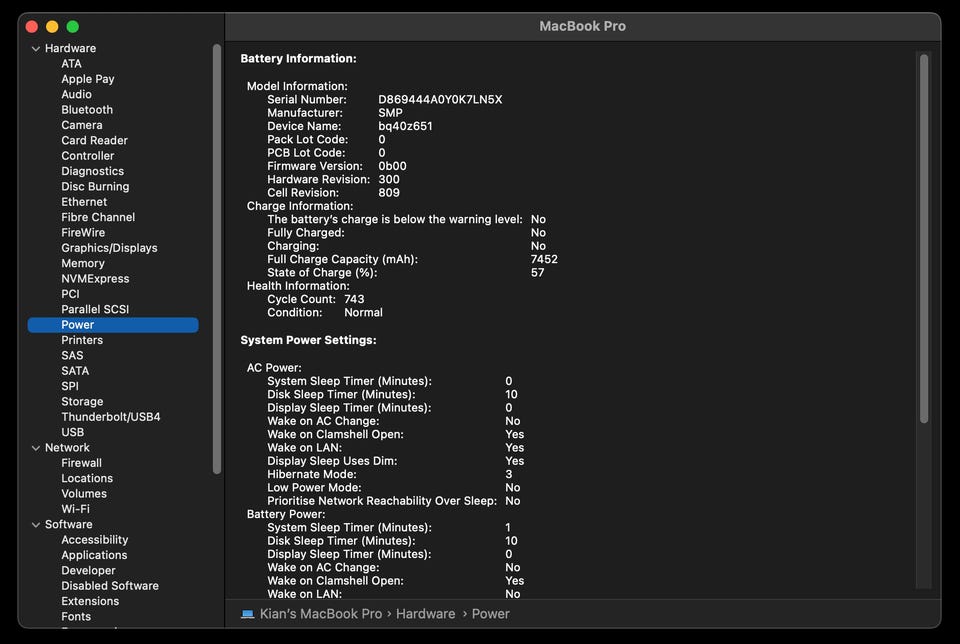Open the Audio hardware entry
This screenshot has height=644, width=960.
click(76, 94)
